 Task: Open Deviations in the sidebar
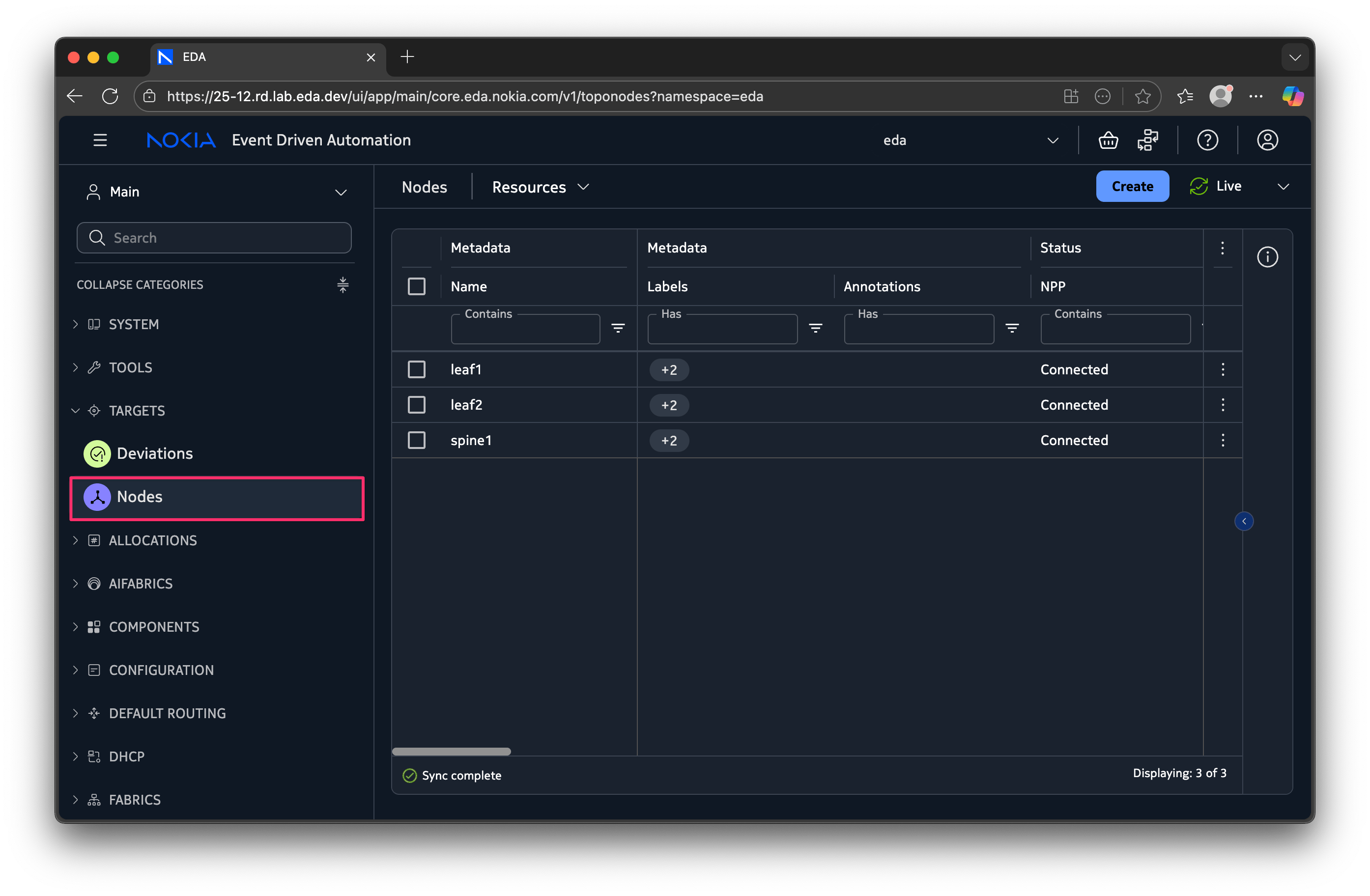pyautogui.click(x=154, y=453)
